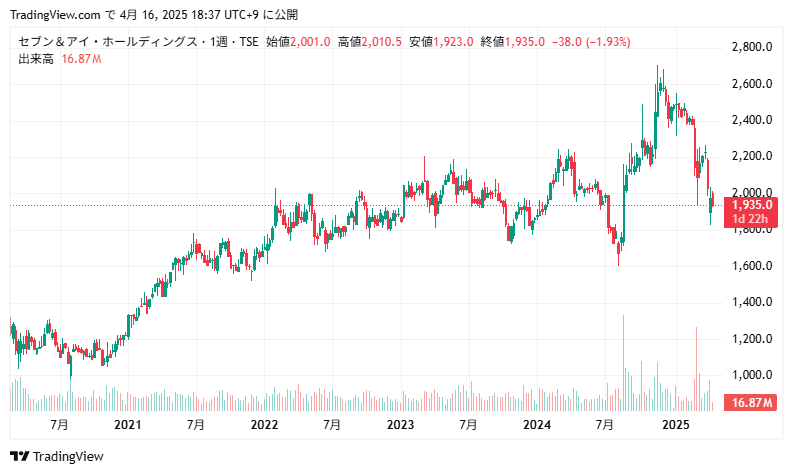Click the TradingView logo icon at bottom
This screenshot has width=793, height=474.
pos(20,456)
